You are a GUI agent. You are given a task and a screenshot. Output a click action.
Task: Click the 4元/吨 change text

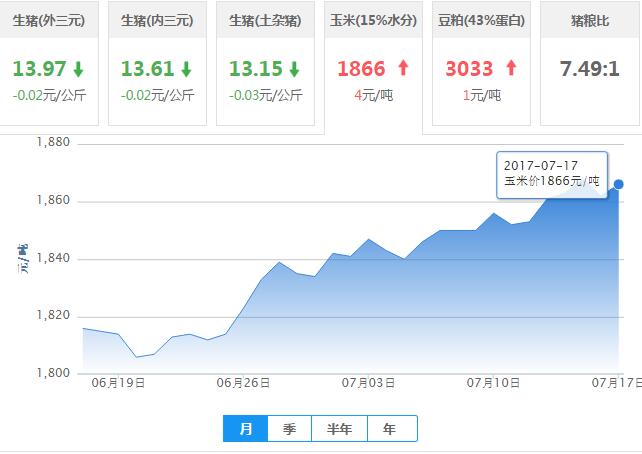[373, 95]
